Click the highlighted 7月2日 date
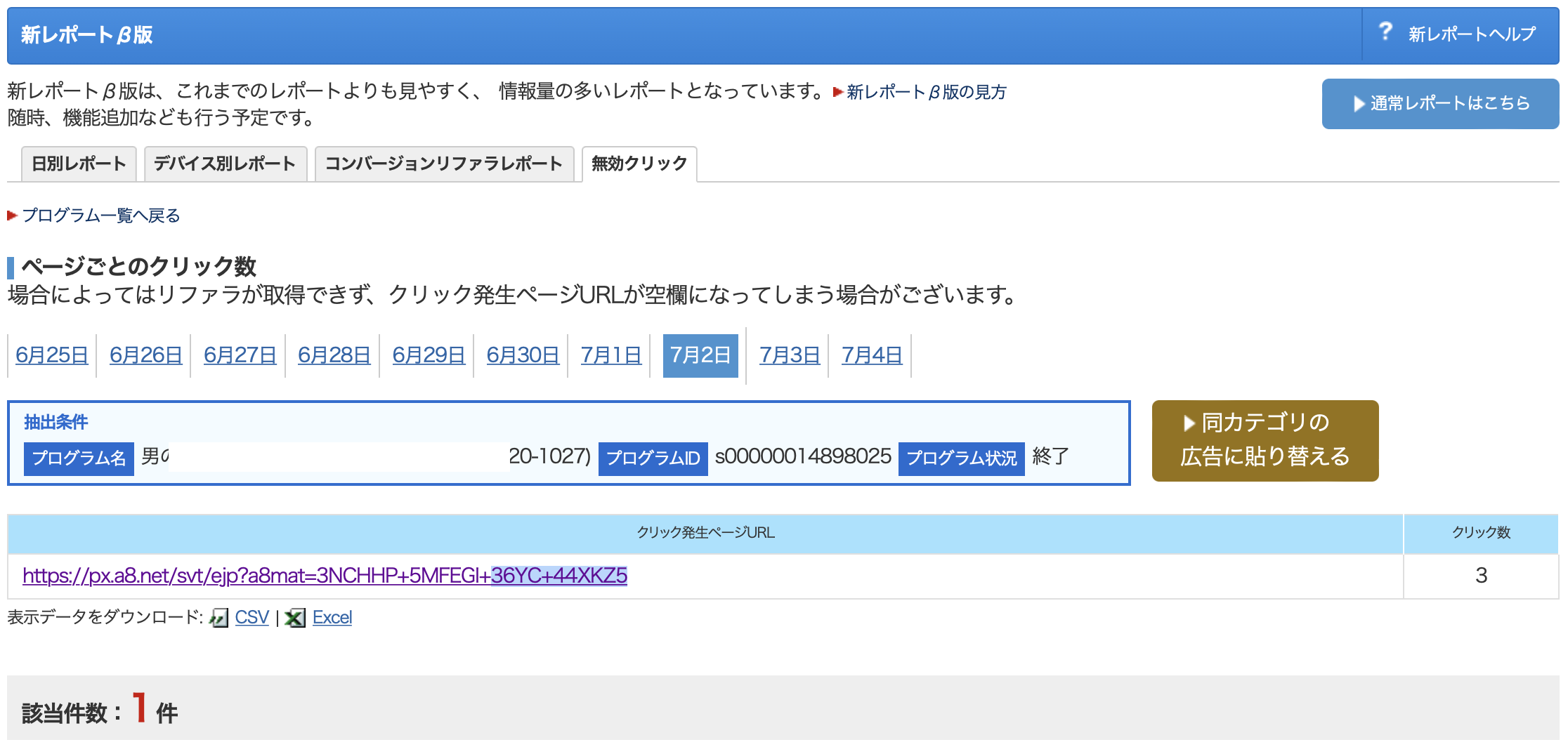Image resolution: width=1568 pixels, height=747 pixels. pos(700,355)
